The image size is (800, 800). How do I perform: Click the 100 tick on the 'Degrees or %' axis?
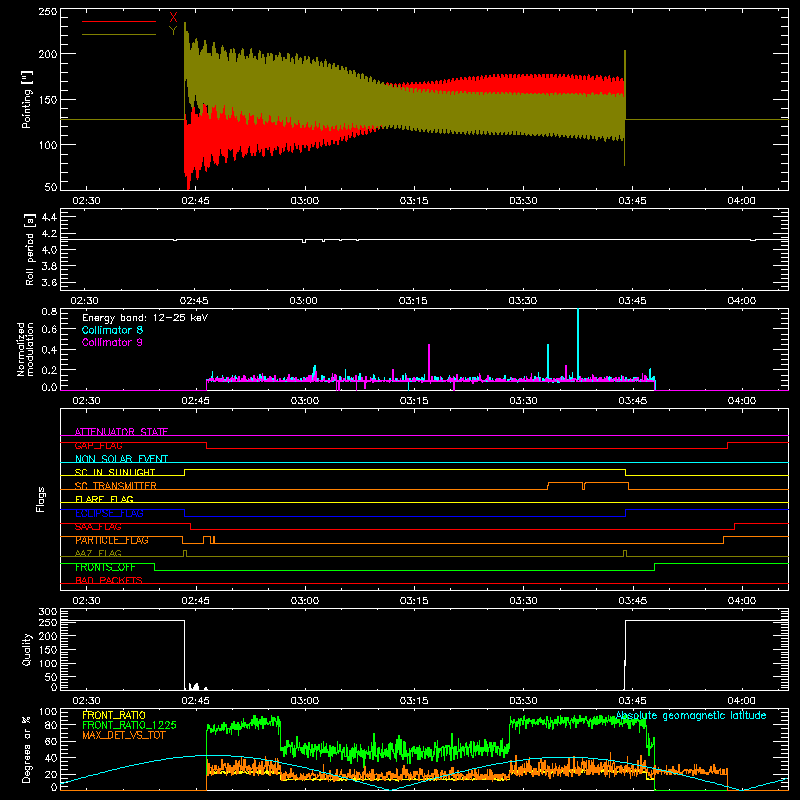[47, 711]
